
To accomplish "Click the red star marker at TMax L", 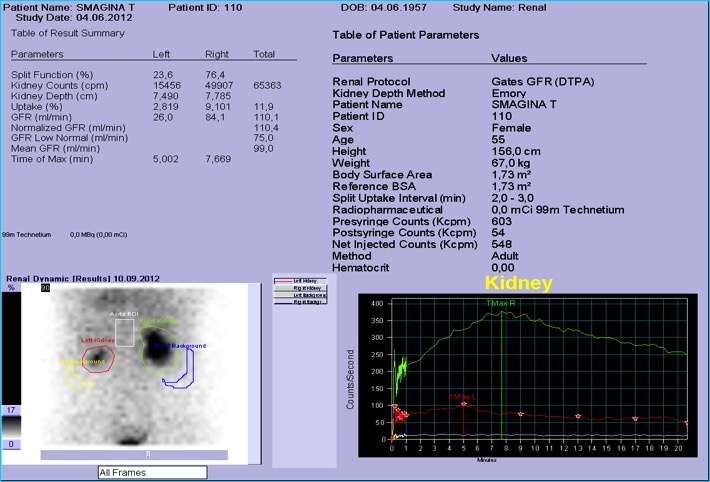I will point(464,404).
